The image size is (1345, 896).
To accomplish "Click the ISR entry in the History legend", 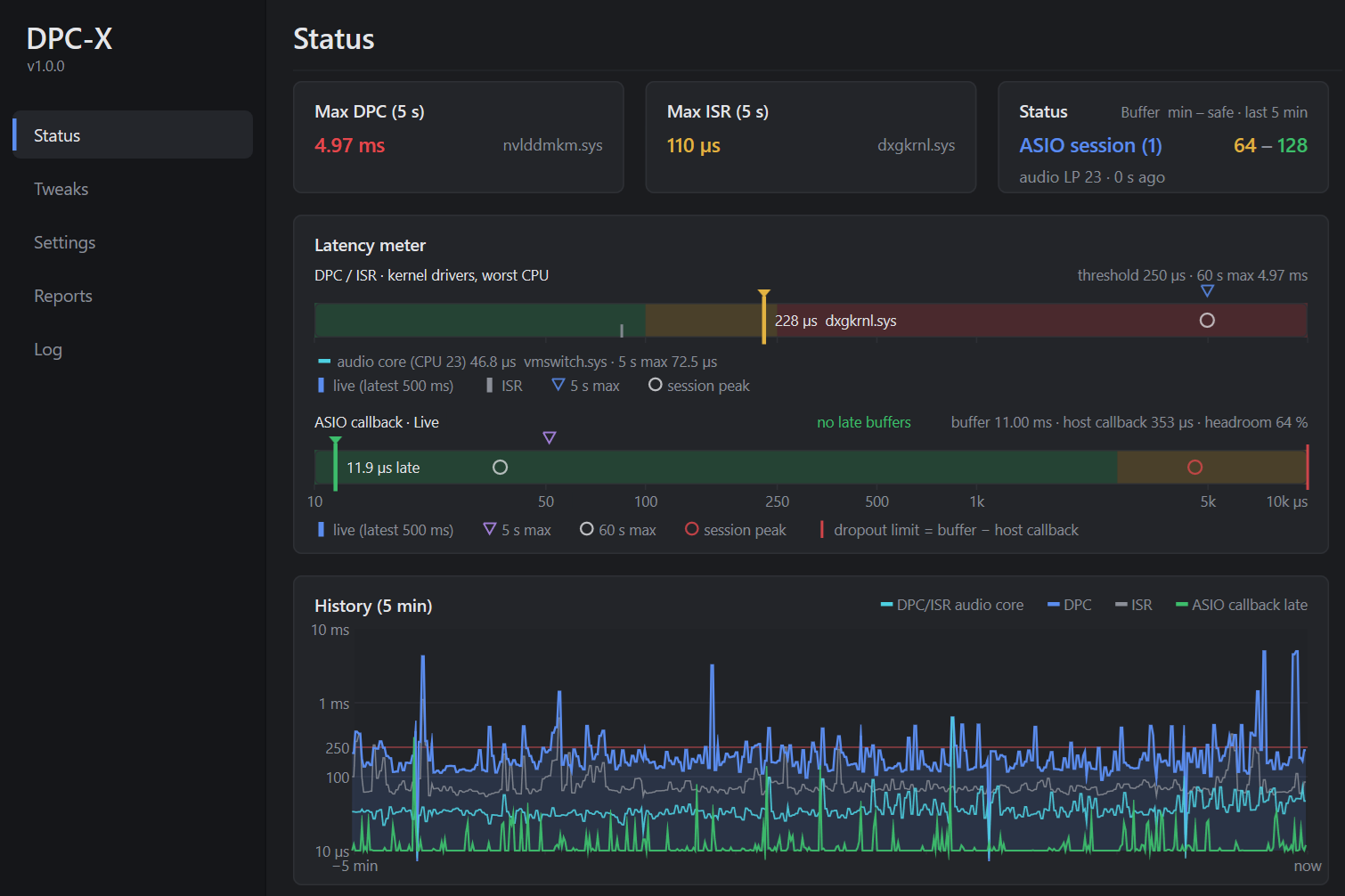I will pos(1134,605).
